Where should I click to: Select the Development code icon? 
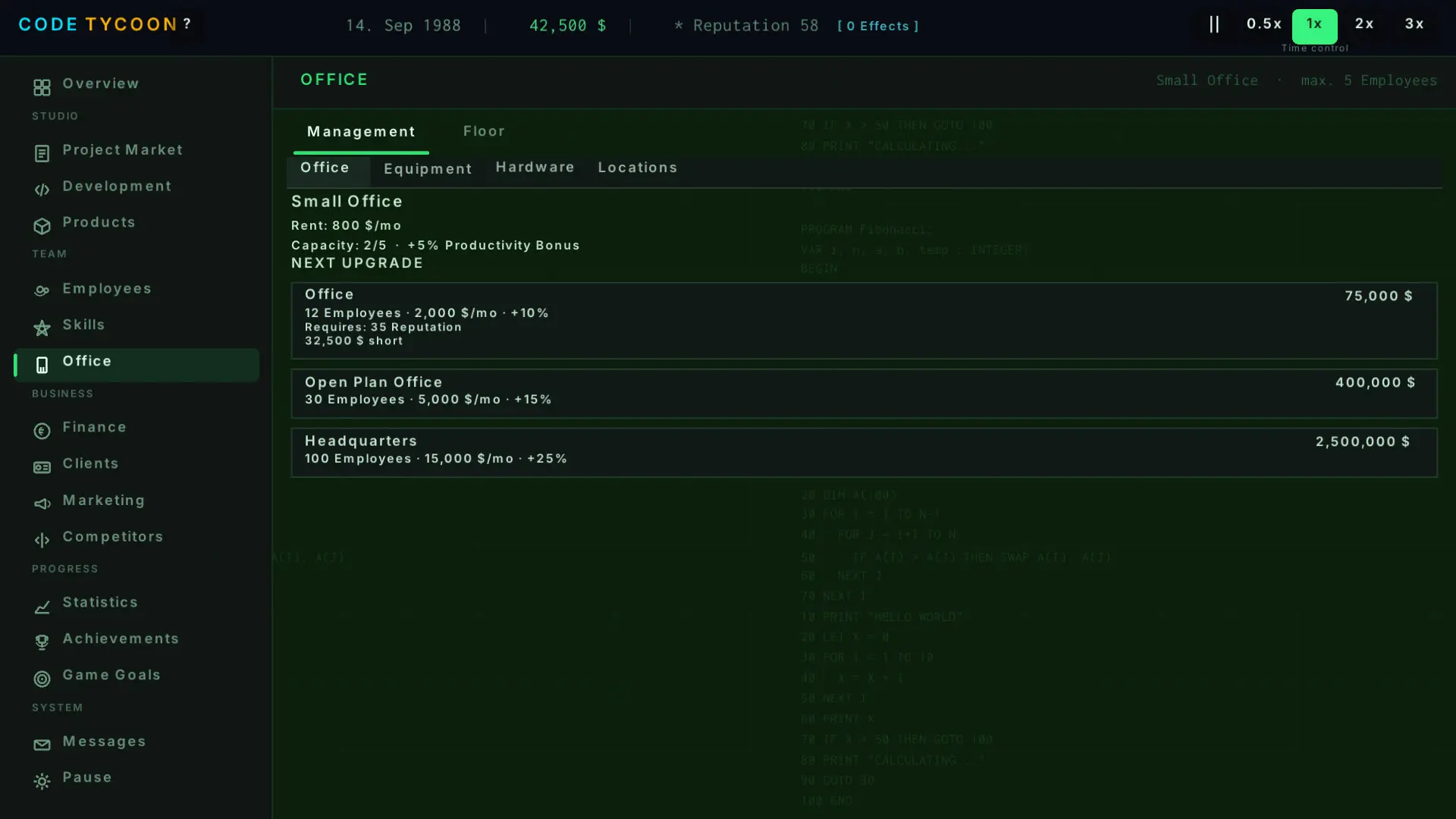pos(42,190)
